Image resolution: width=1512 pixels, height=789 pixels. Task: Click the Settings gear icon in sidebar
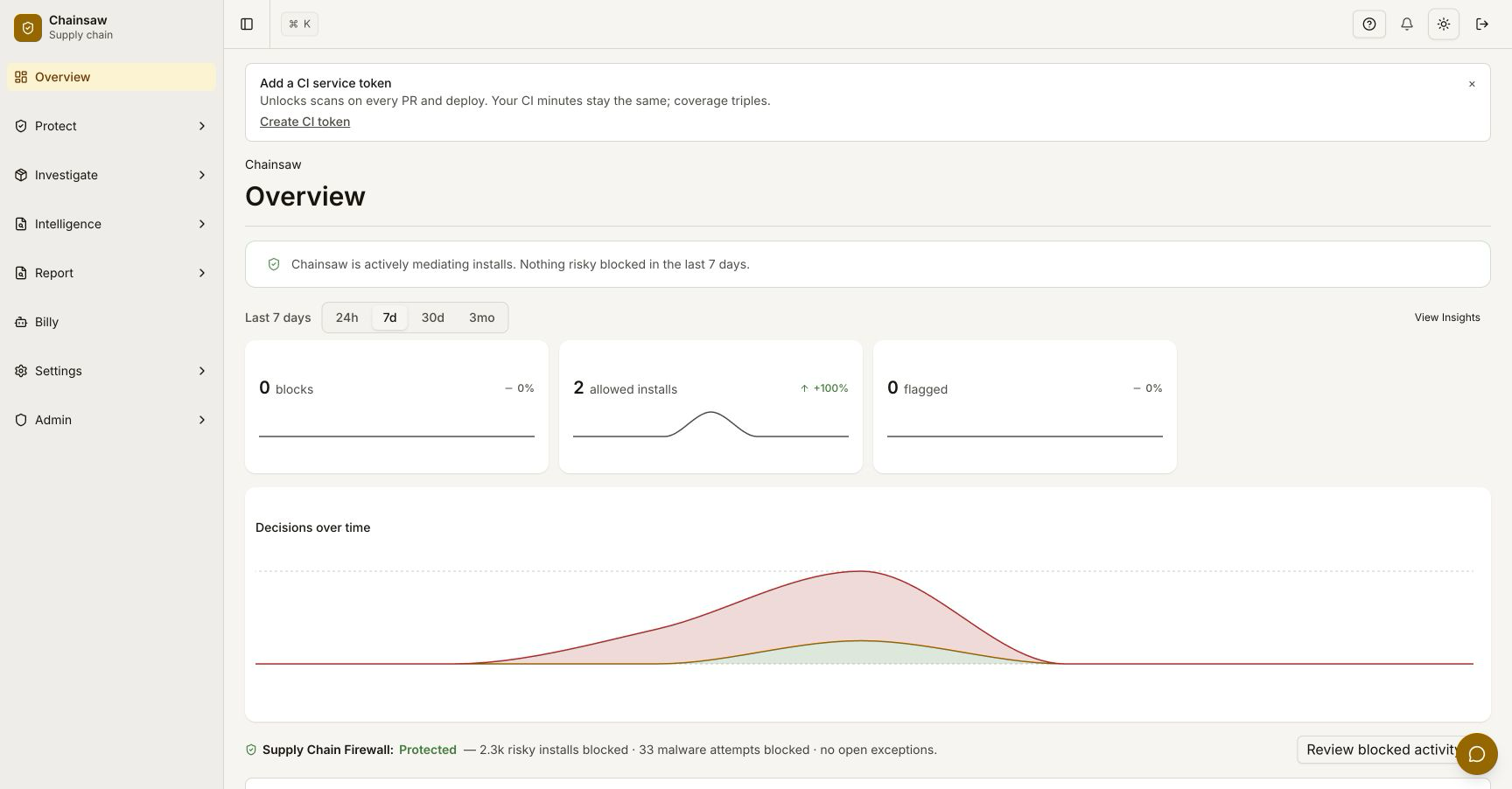(21, 371)
